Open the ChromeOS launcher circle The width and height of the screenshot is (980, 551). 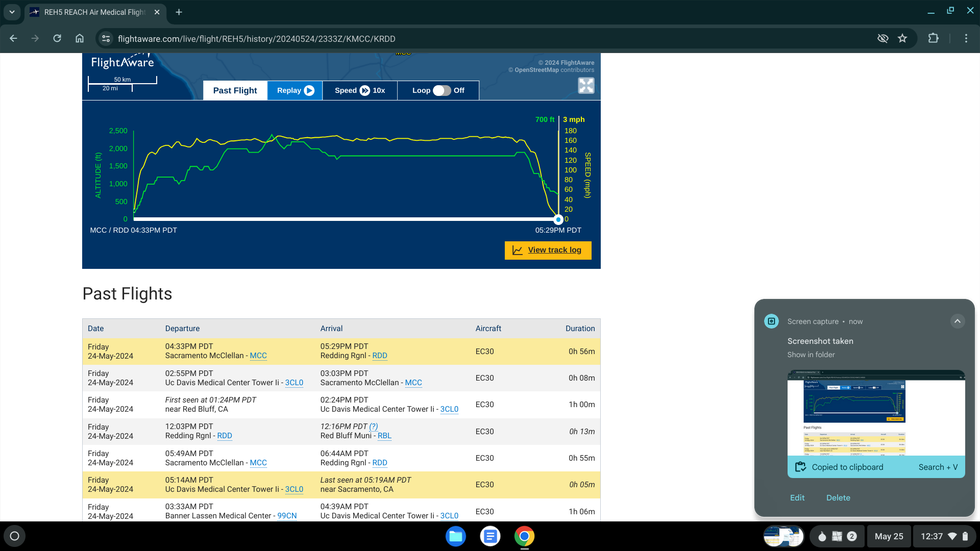[14, 536]
